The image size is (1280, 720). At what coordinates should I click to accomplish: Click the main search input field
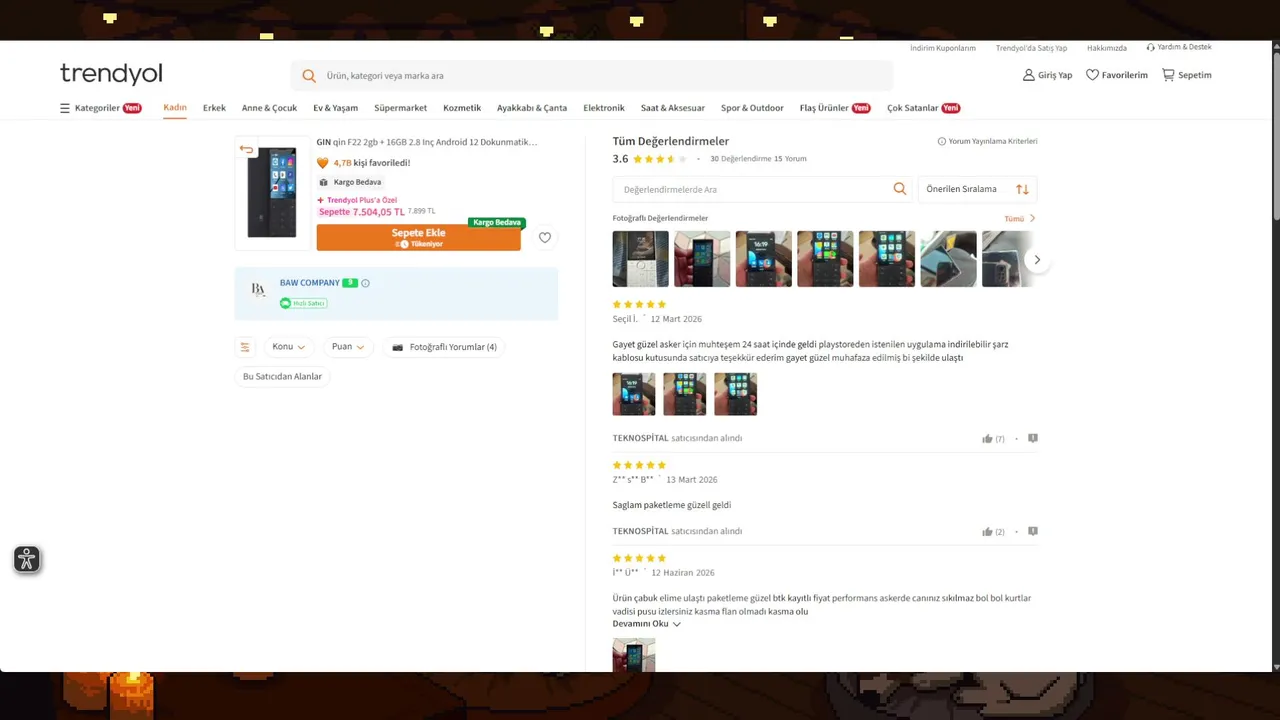click(592, 76)
